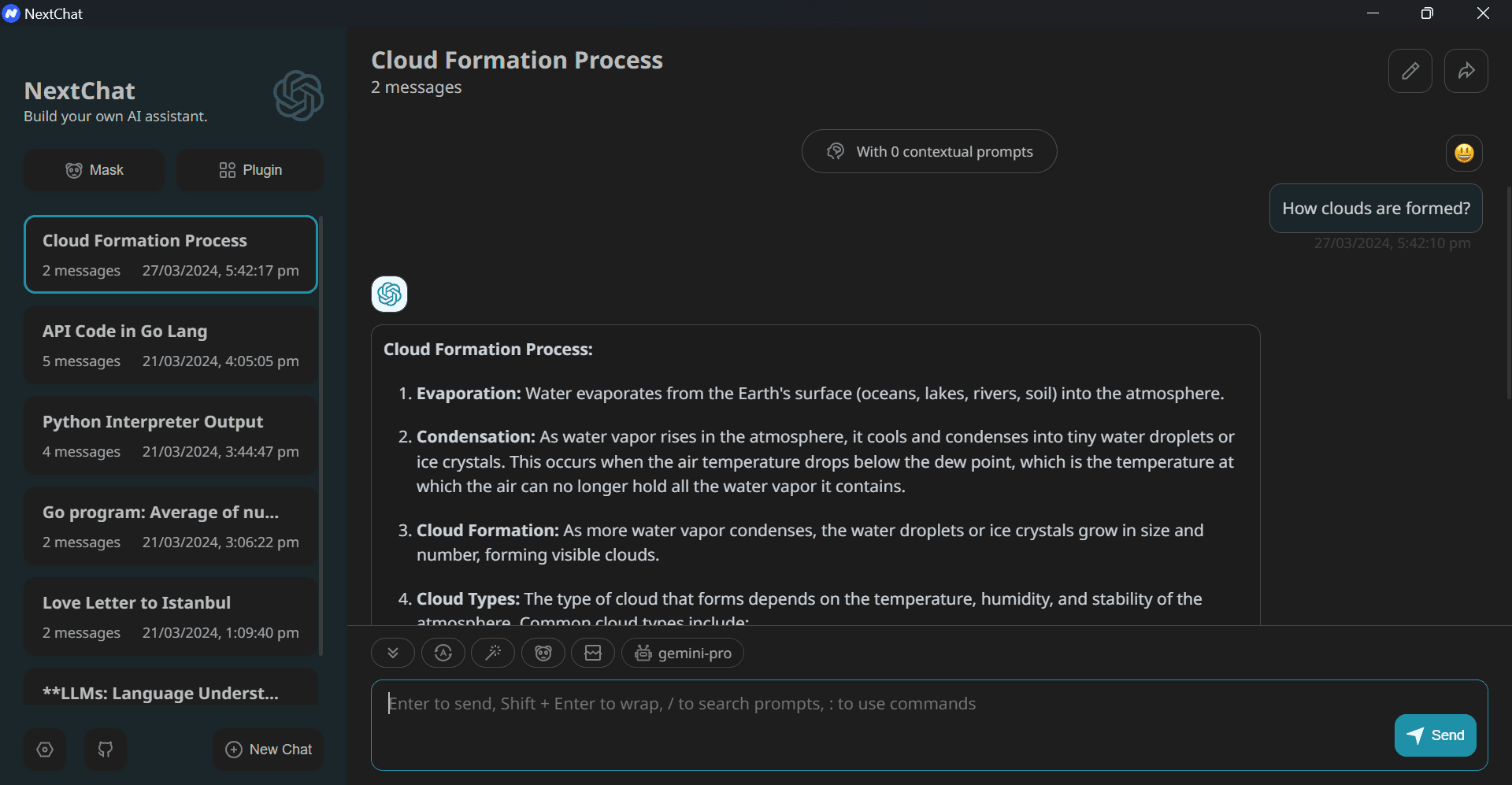Open the GitHub icon at sidebar bottom

pos(106,750)
